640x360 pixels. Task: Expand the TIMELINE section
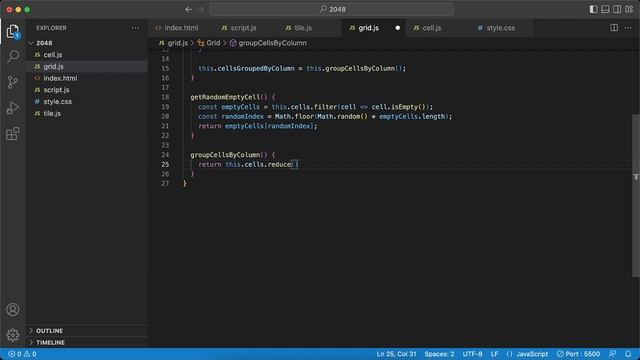(50, 342)
